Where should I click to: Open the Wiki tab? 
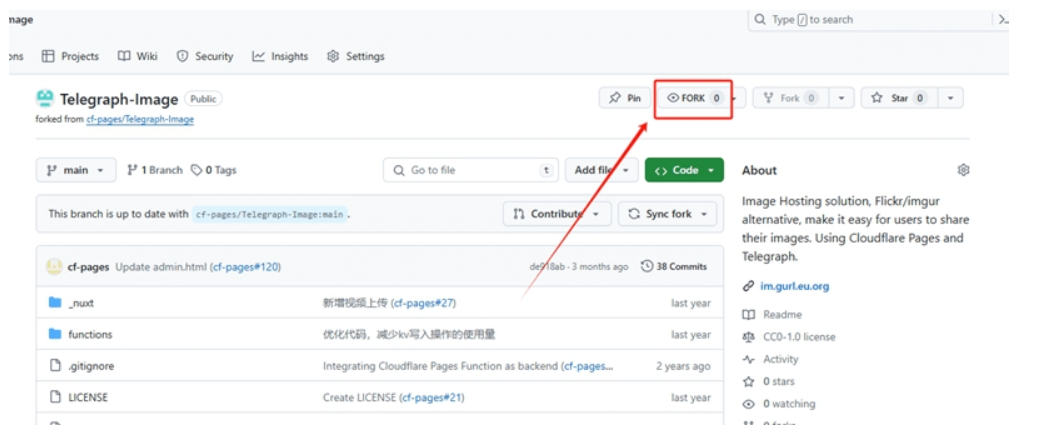pos(138,56)
